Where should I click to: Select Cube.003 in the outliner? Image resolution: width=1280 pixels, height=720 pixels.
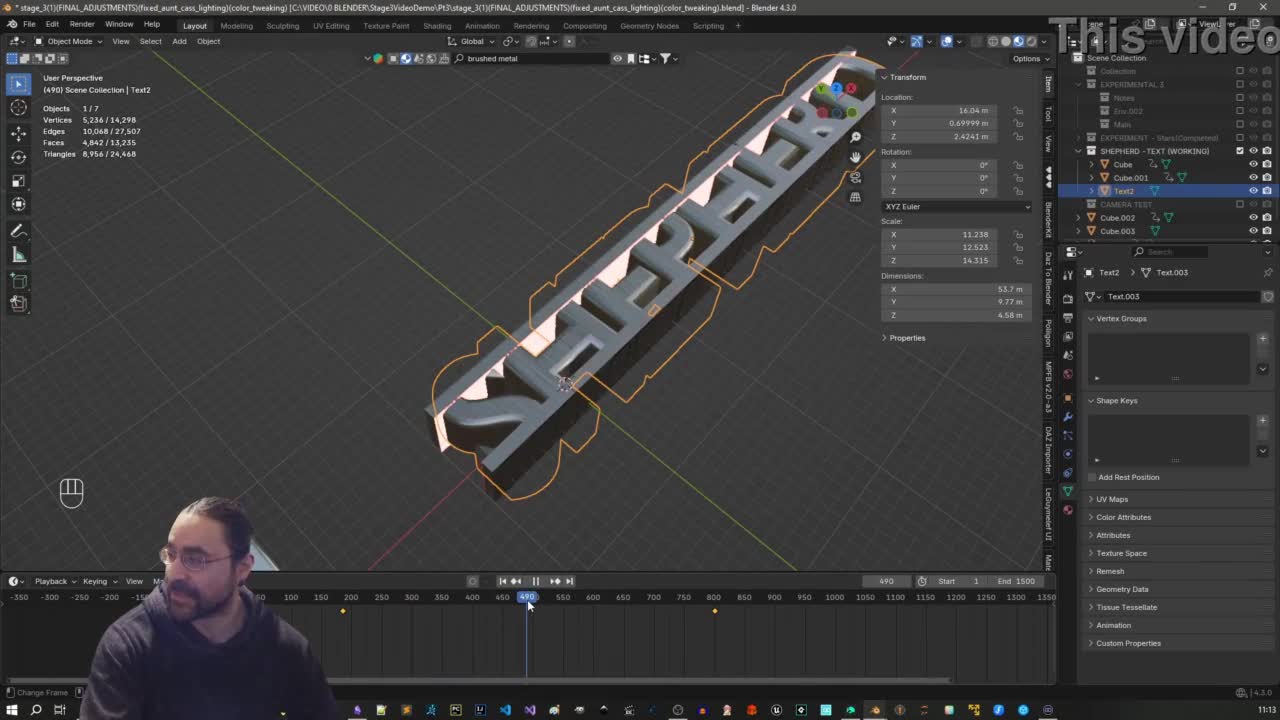click(x=1118, y=231)
